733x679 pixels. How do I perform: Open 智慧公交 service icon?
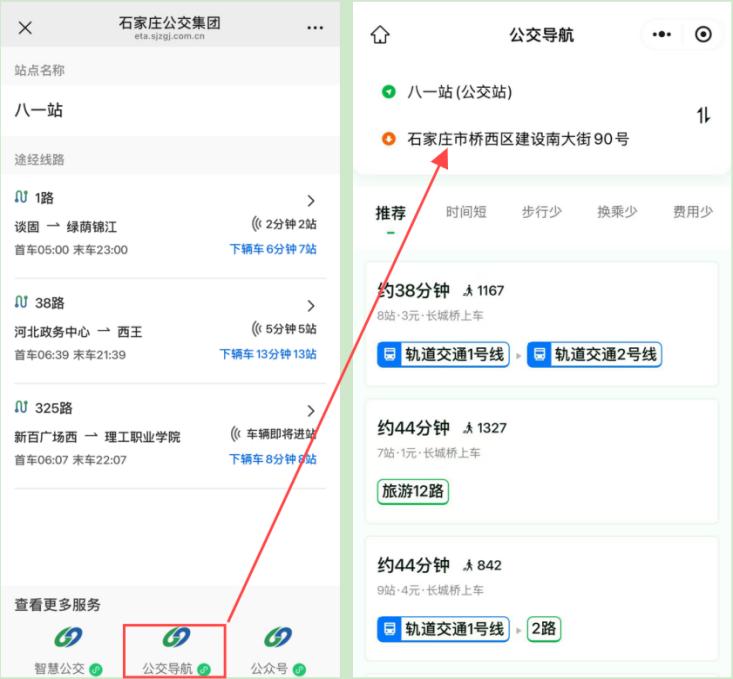[68, 637]
